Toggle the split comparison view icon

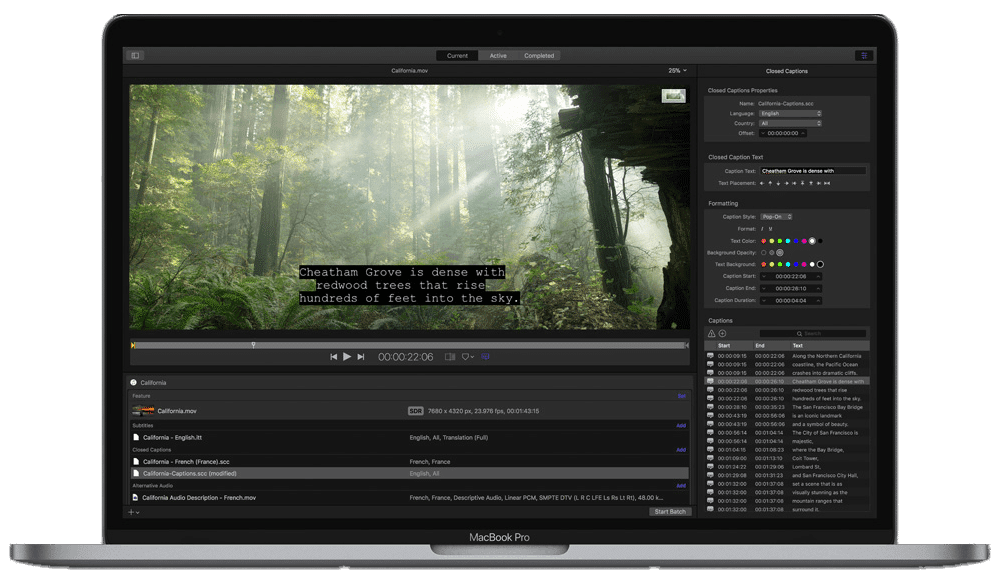tap(450, 357)
